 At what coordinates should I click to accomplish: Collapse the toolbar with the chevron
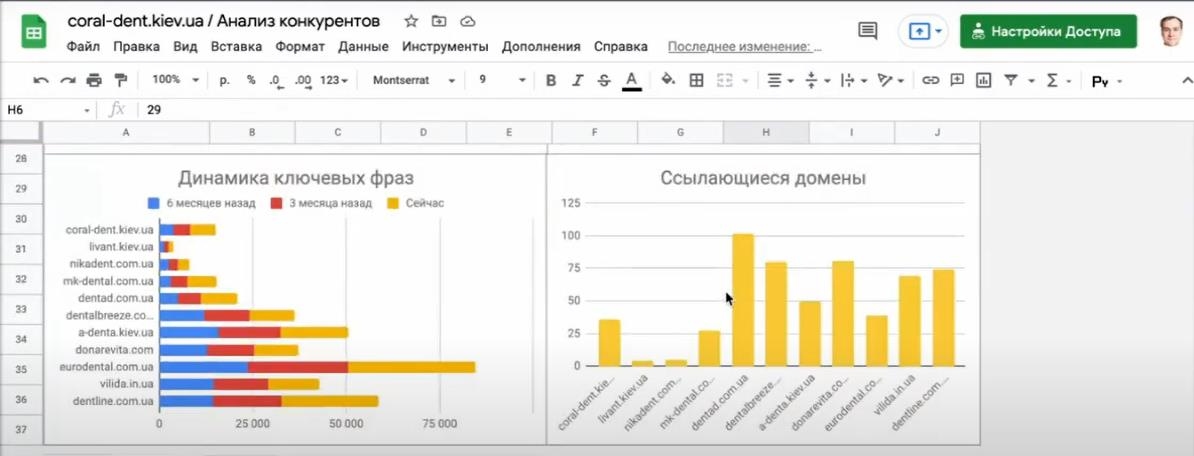tap(1186, 81)
